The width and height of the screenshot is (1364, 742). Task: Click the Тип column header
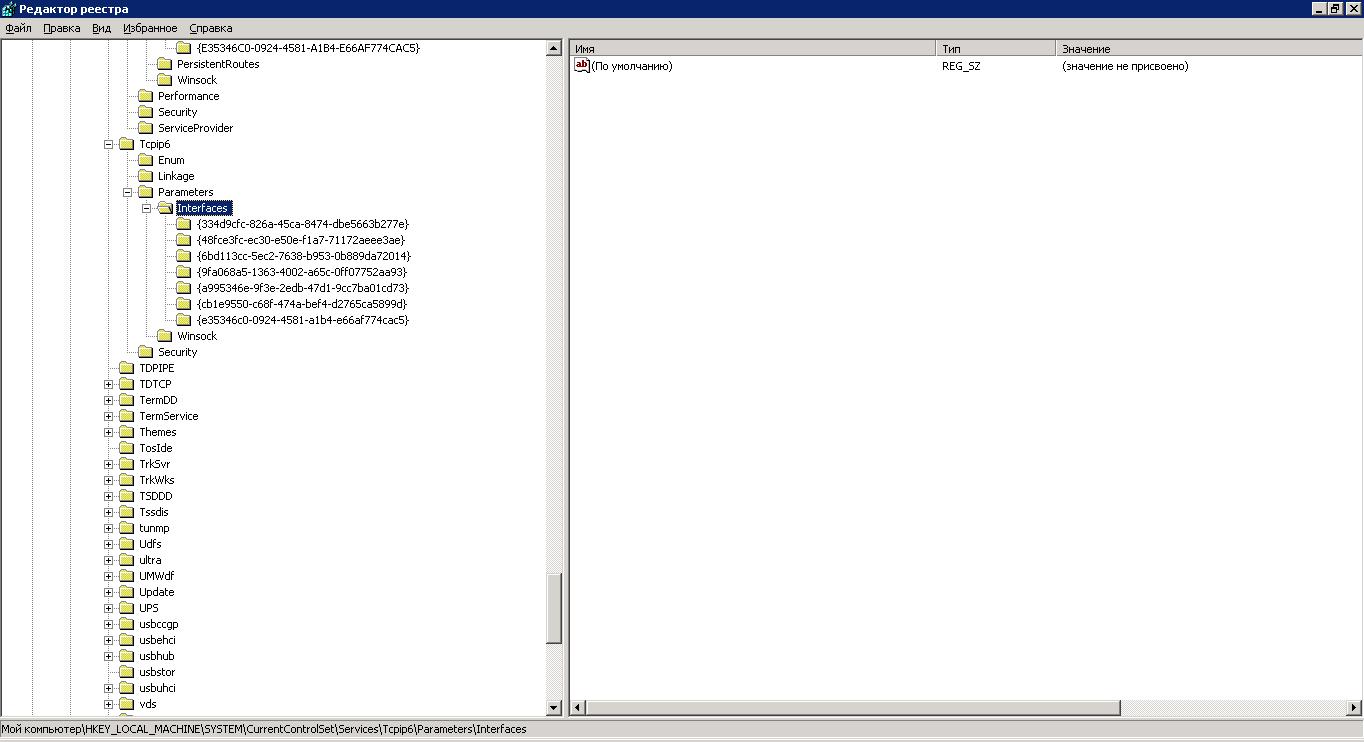996,48
